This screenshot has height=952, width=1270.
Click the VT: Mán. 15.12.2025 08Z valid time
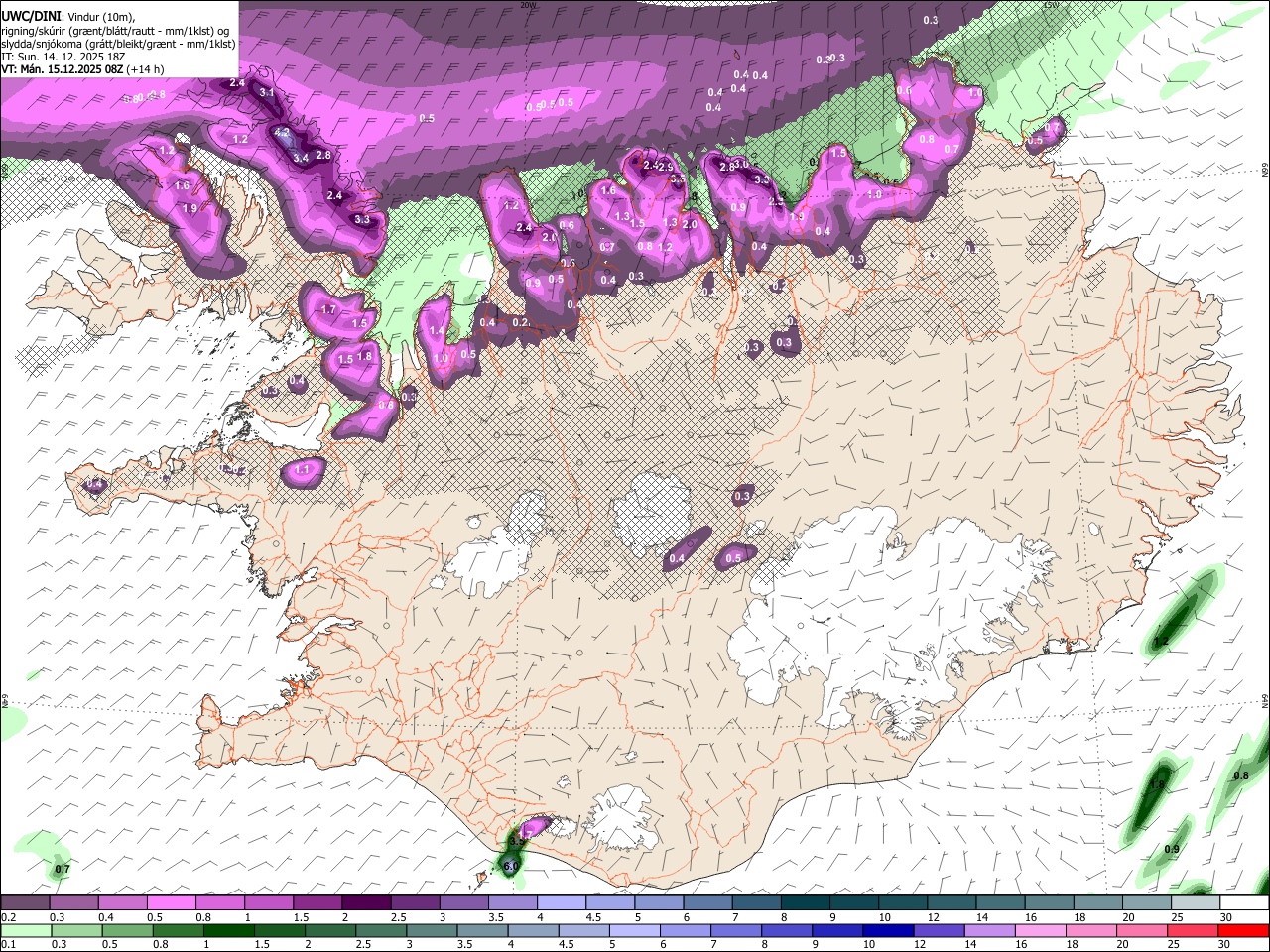[x=63, y=69]
